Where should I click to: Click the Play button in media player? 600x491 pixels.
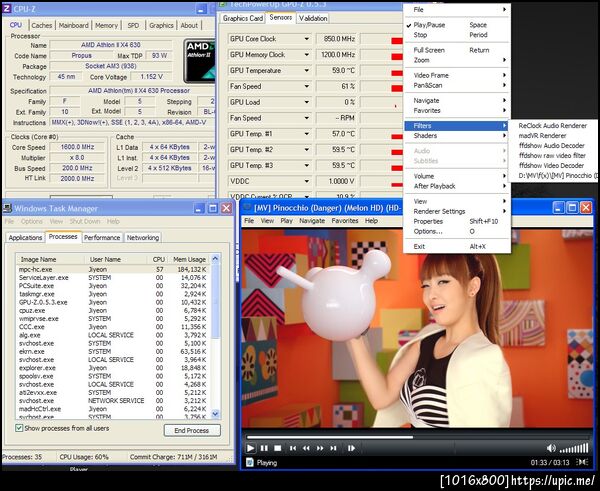[250, 448]
